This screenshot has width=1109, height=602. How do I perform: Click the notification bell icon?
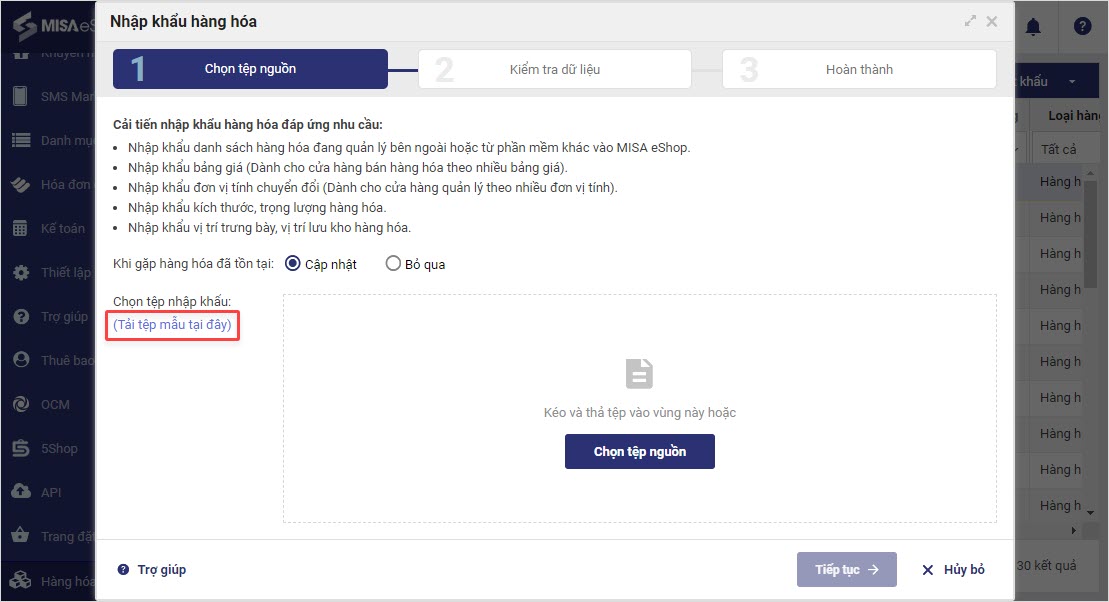(x=1033, y=27)
